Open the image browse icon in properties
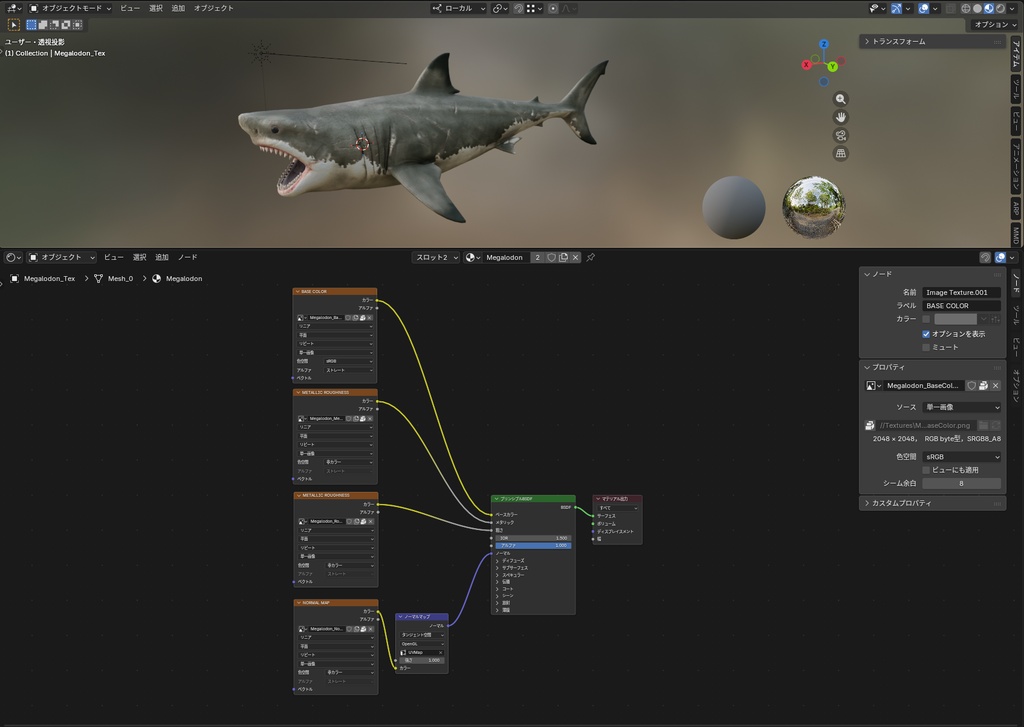This screenshot has height=727, width=1024. click(x=874, y=386)
